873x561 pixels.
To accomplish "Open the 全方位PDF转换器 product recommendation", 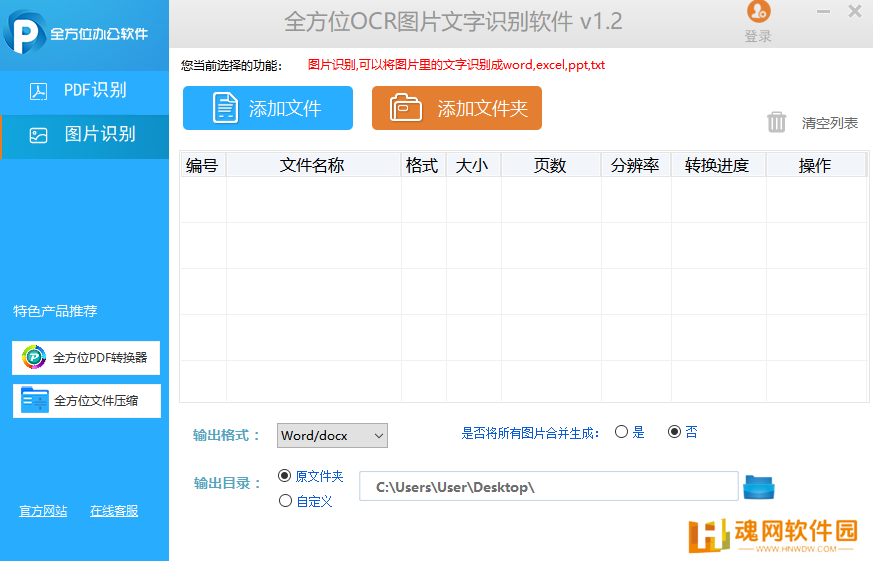I will [86, 357].
